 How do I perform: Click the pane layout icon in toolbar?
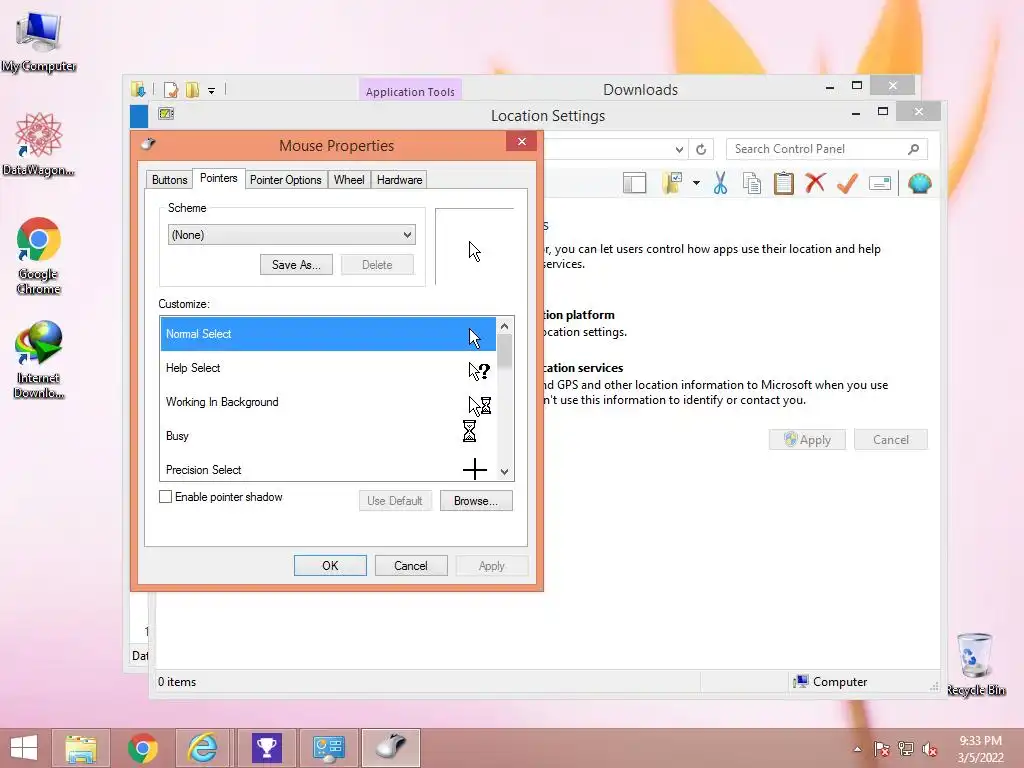[634, 184]
